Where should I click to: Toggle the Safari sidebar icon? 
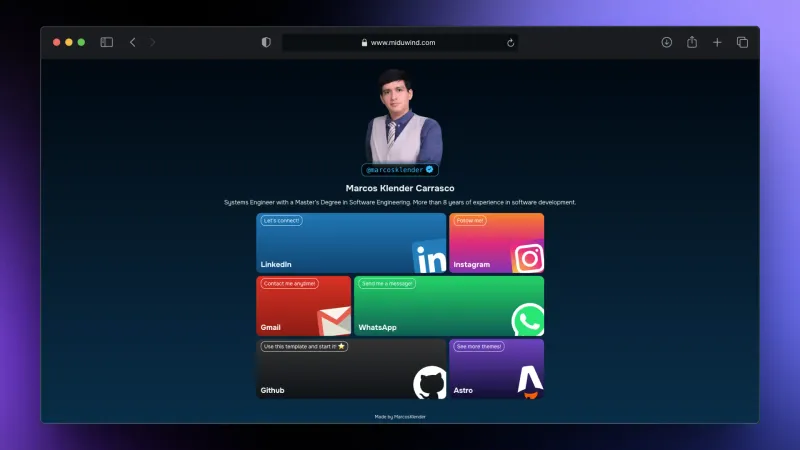coord(107,43)
